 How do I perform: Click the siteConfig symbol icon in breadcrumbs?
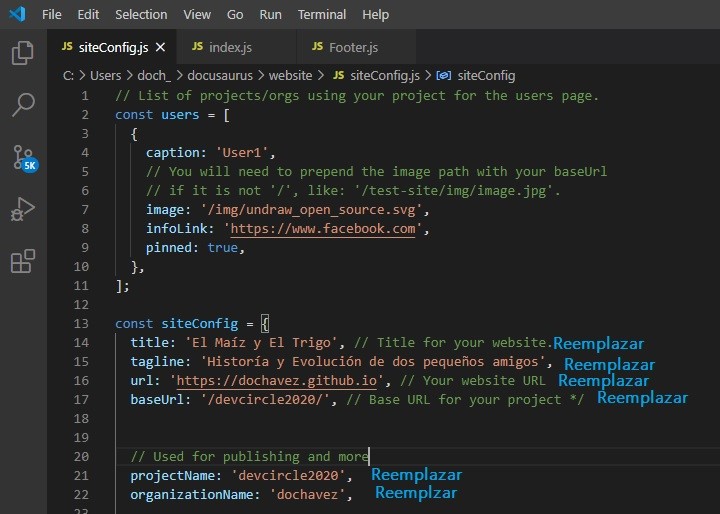(444, 75)
